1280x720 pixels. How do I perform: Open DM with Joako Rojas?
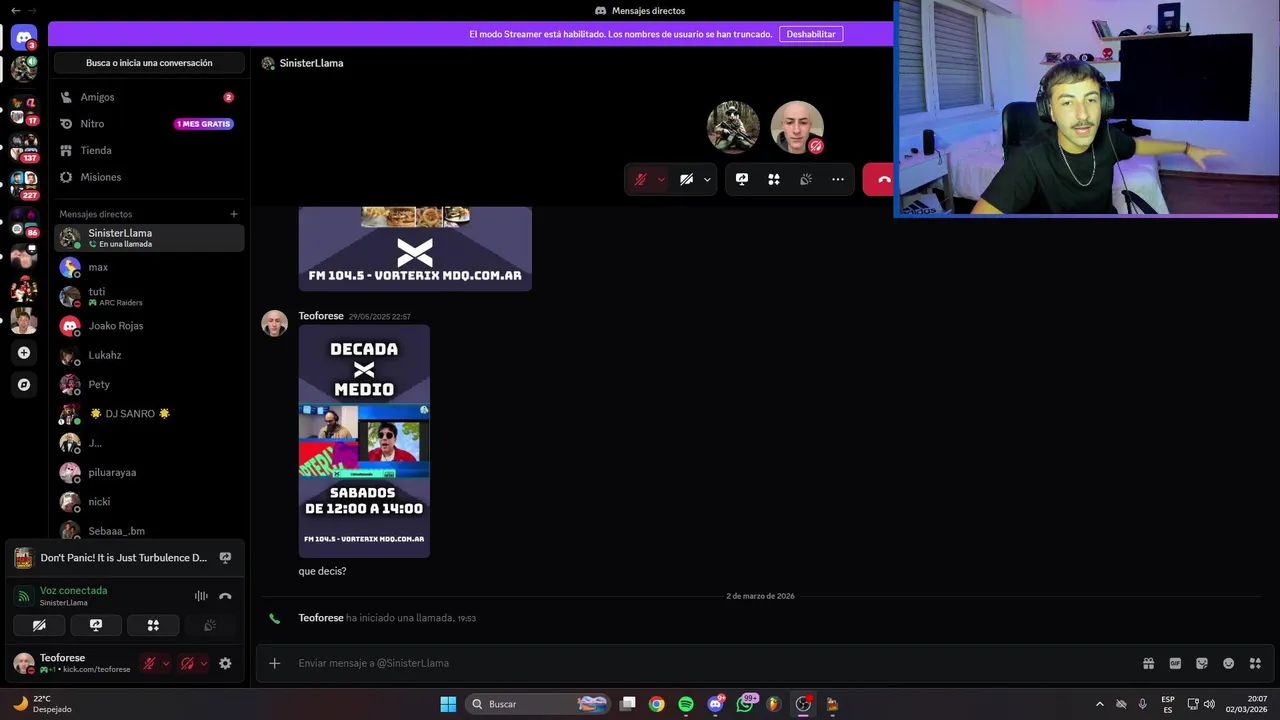pos(149,326)
